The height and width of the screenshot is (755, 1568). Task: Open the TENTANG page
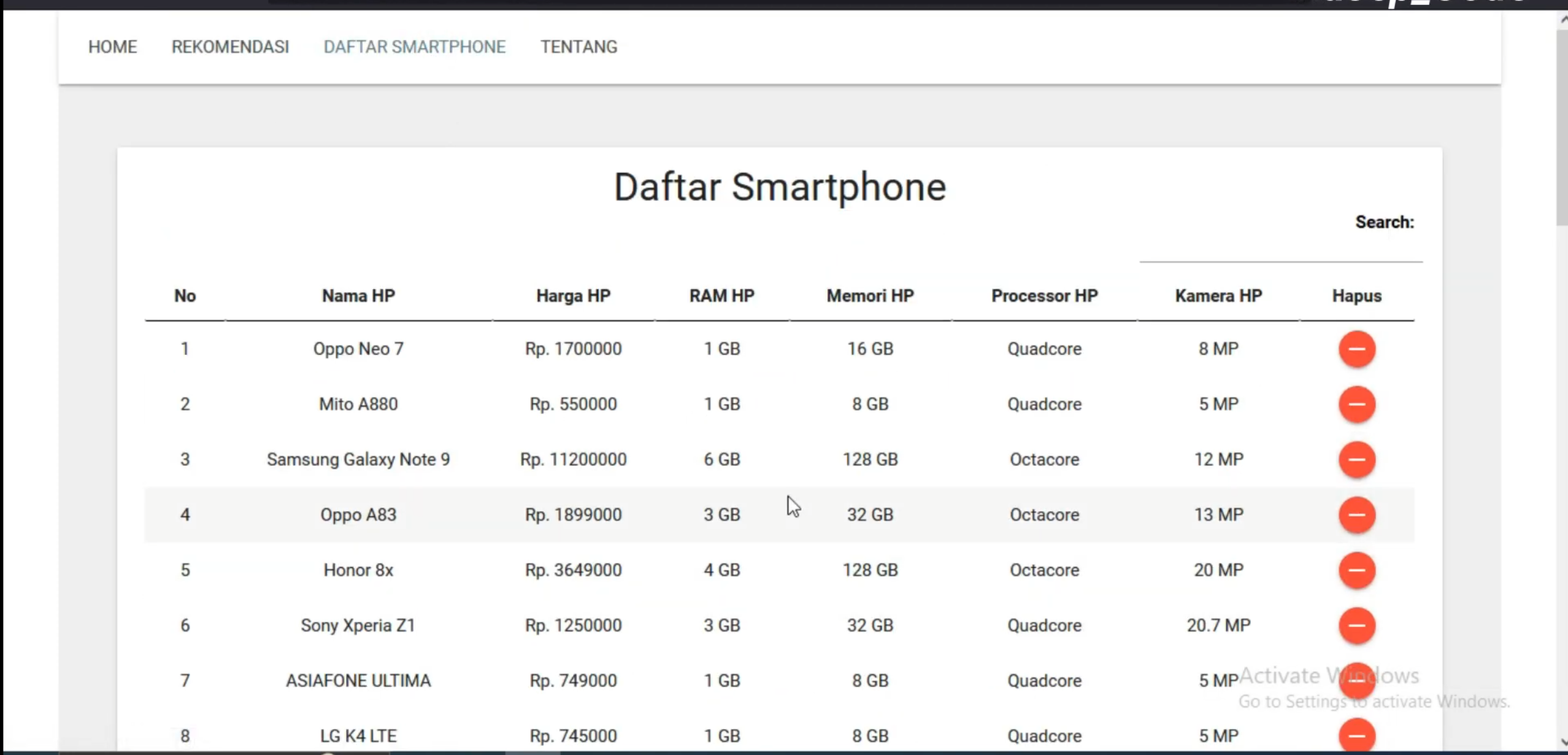[578, 47]
